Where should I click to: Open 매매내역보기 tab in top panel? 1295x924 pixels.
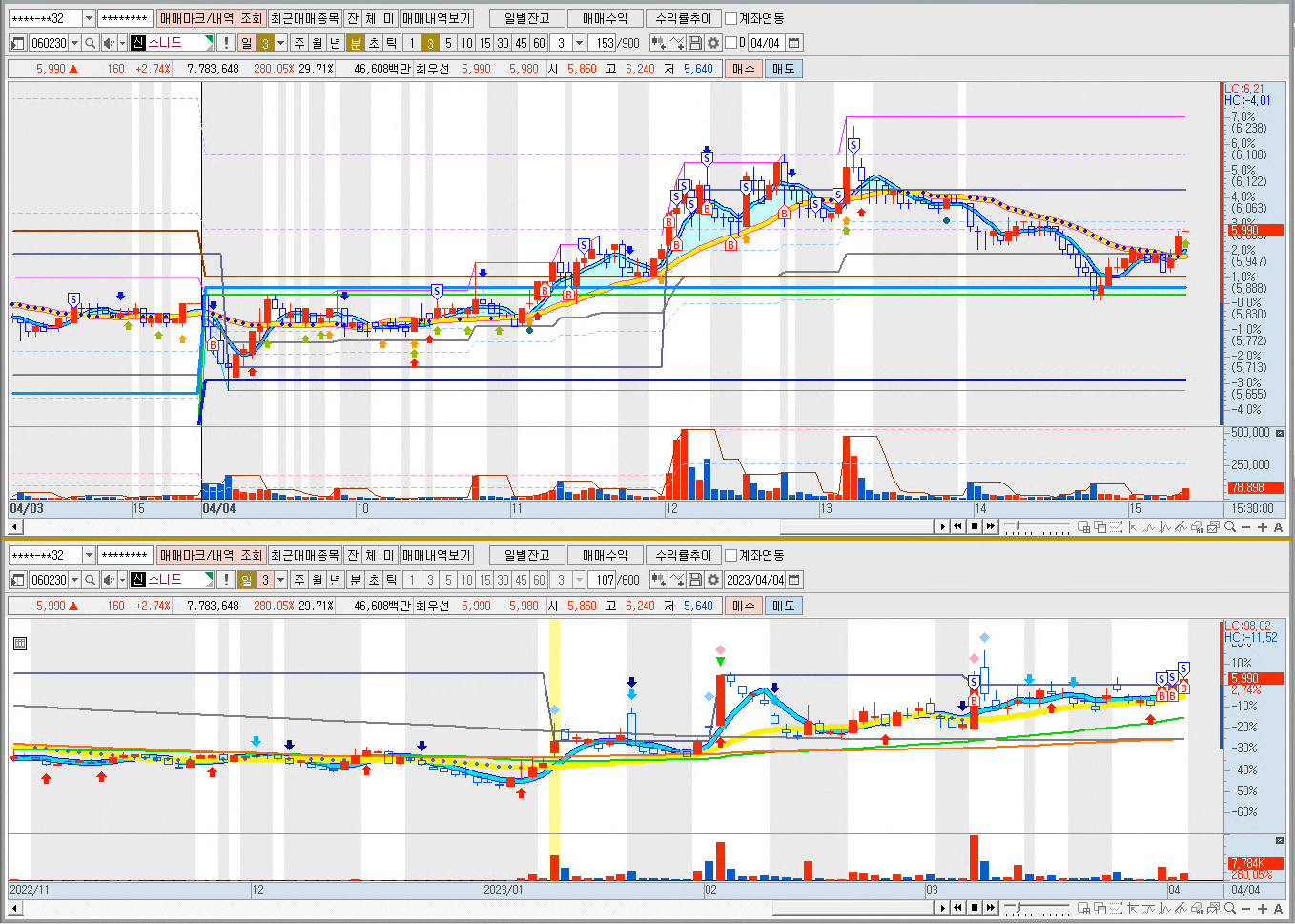click(x=437, y=18)
